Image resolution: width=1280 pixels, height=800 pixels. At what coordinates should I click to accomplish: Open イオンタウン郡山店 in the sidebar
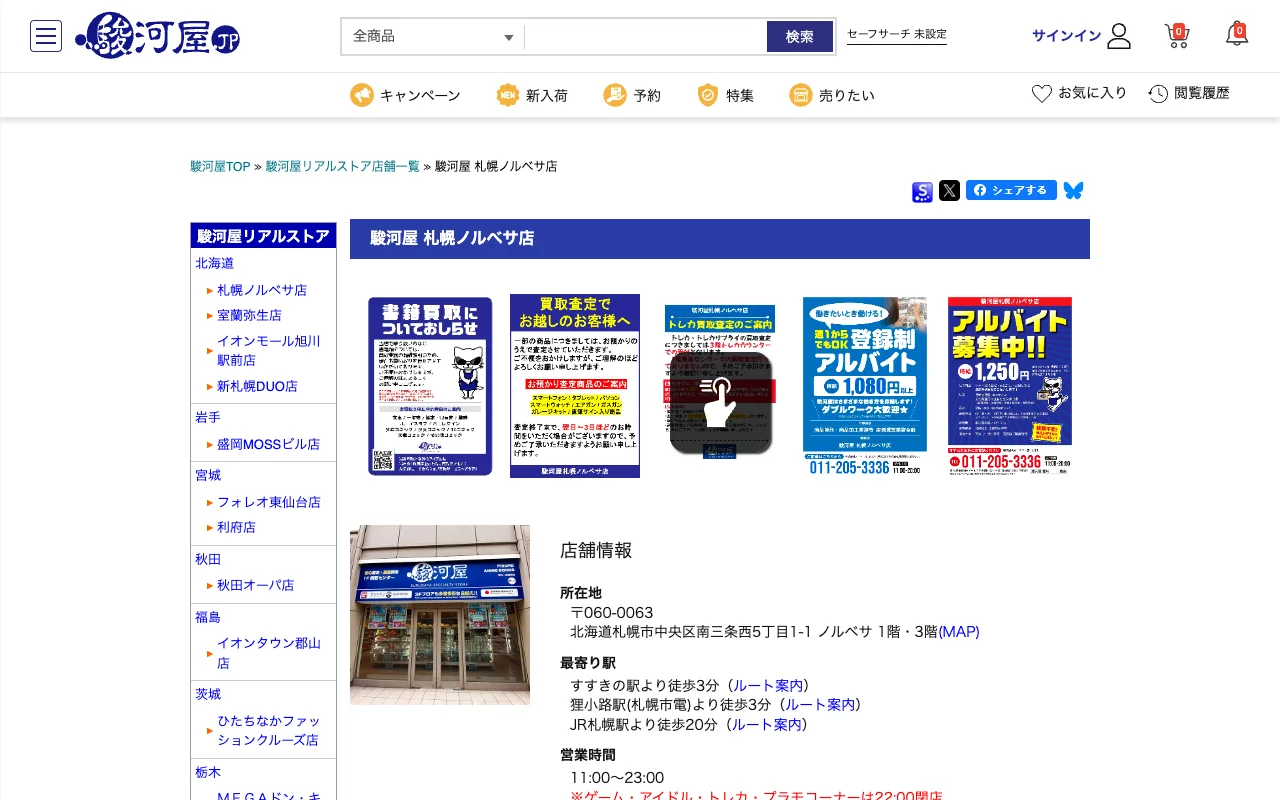(269, 653)
